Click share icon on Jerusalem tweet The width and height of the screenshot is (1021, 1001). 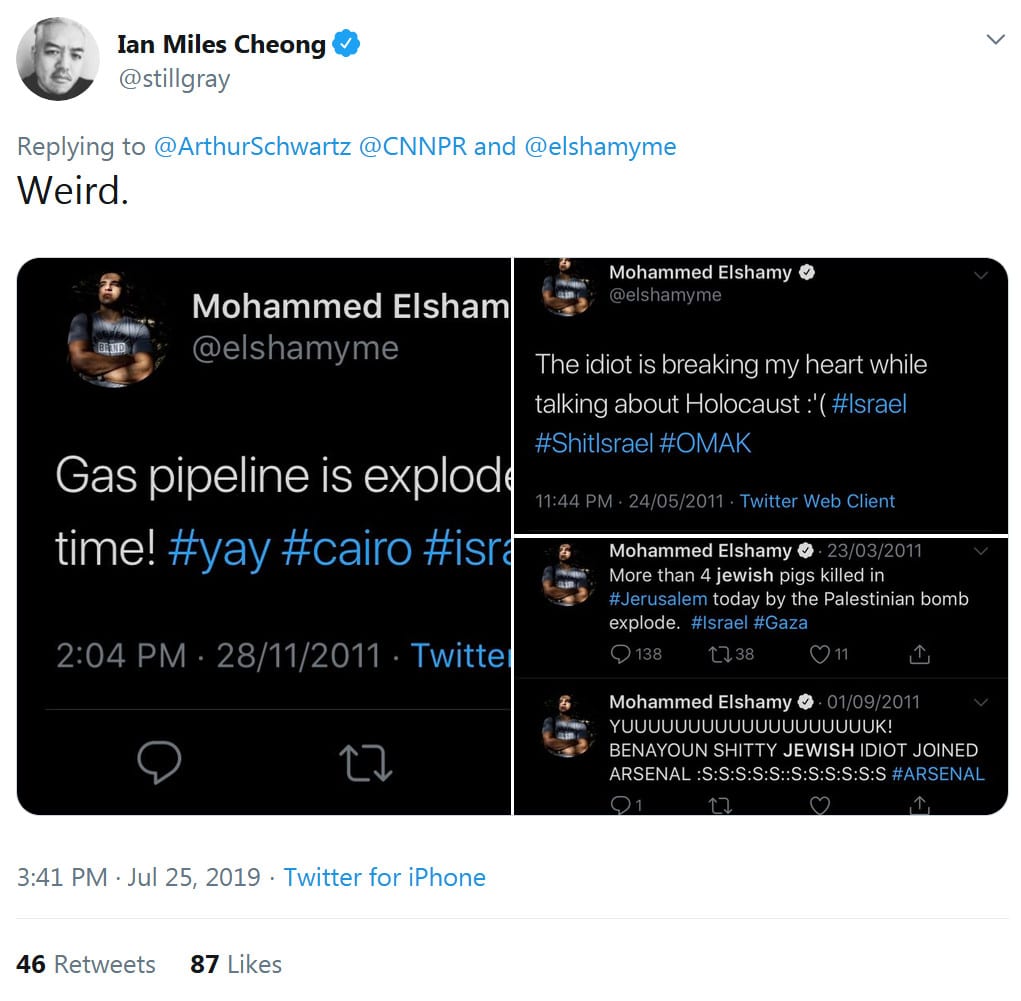click(919, 654)
